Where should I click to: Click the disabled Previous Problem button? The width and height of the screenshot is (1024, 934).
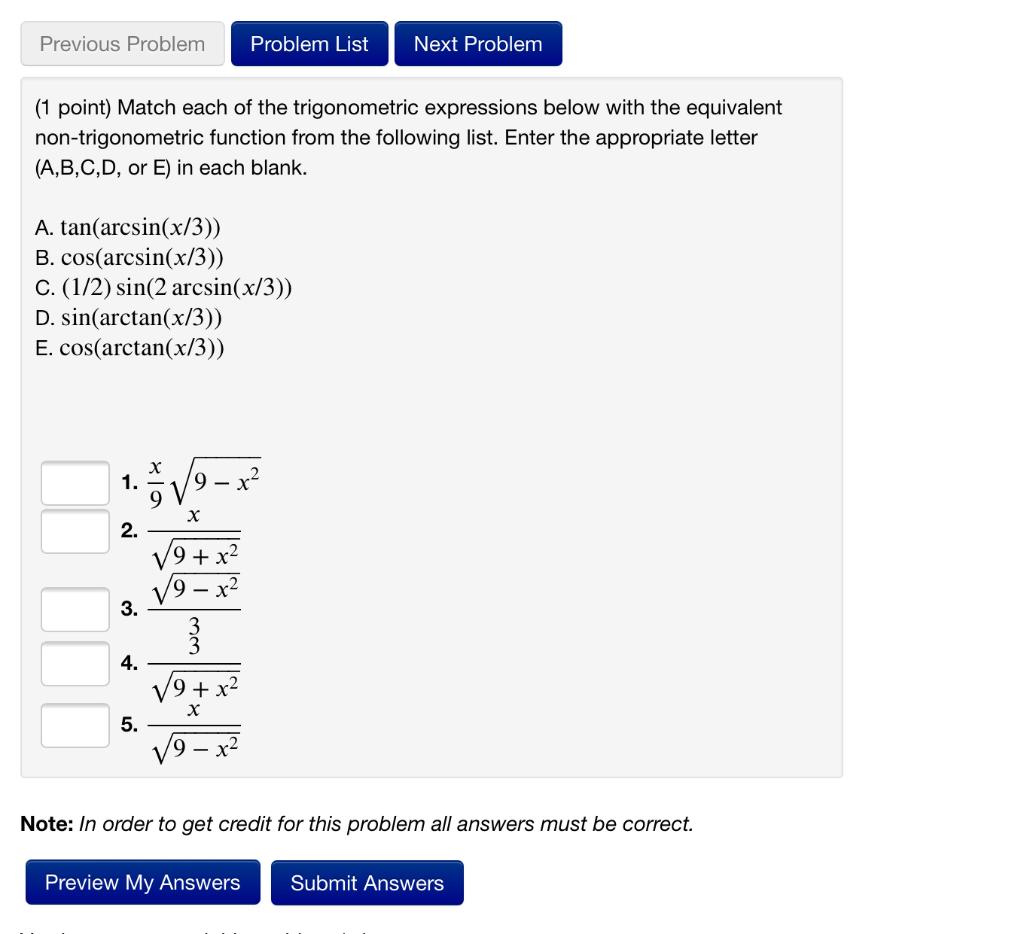[121, 43]
